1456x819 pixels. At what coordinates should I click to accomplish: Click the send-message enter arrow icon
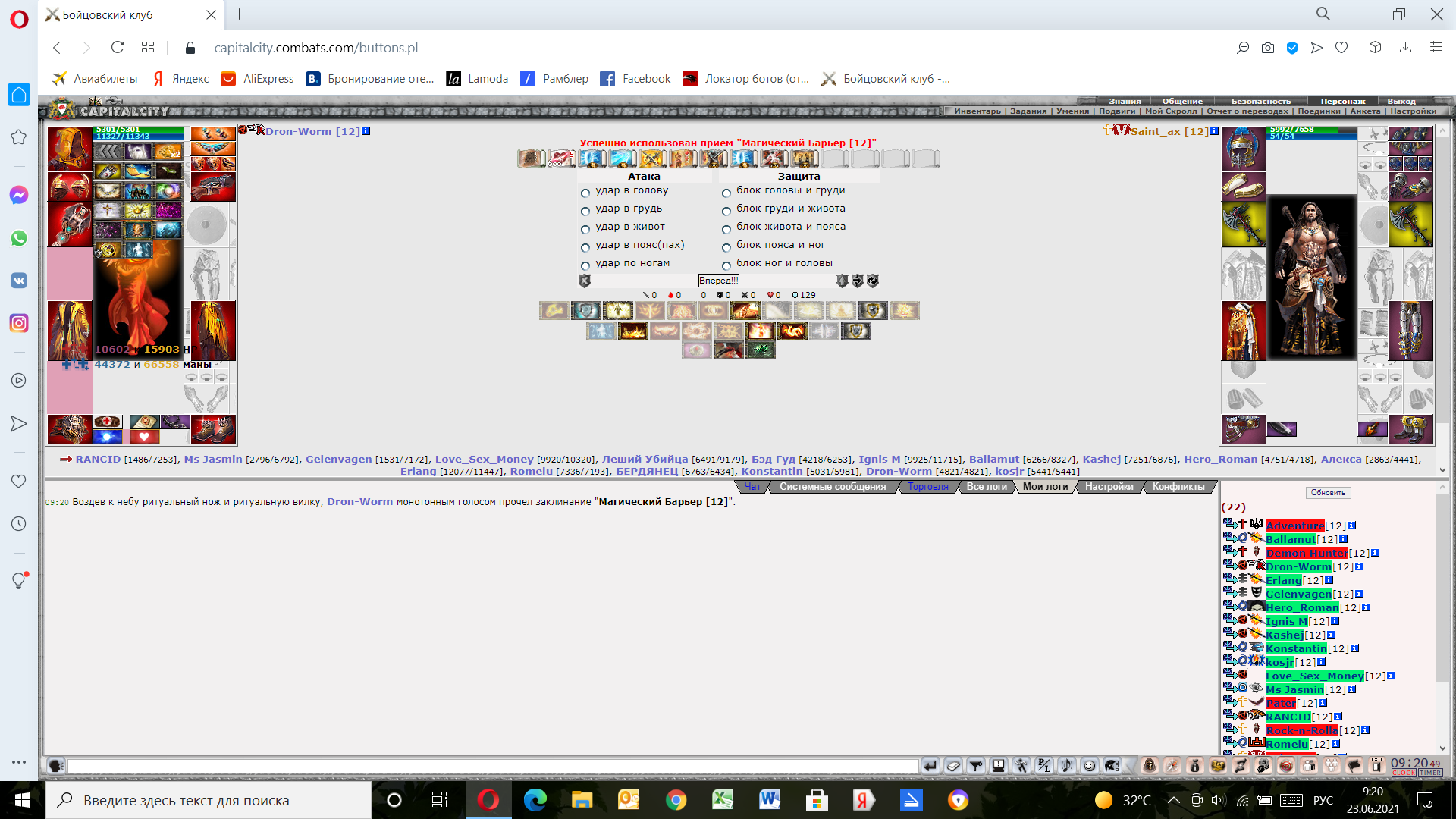pyautogui.click(x=930, y=766)
